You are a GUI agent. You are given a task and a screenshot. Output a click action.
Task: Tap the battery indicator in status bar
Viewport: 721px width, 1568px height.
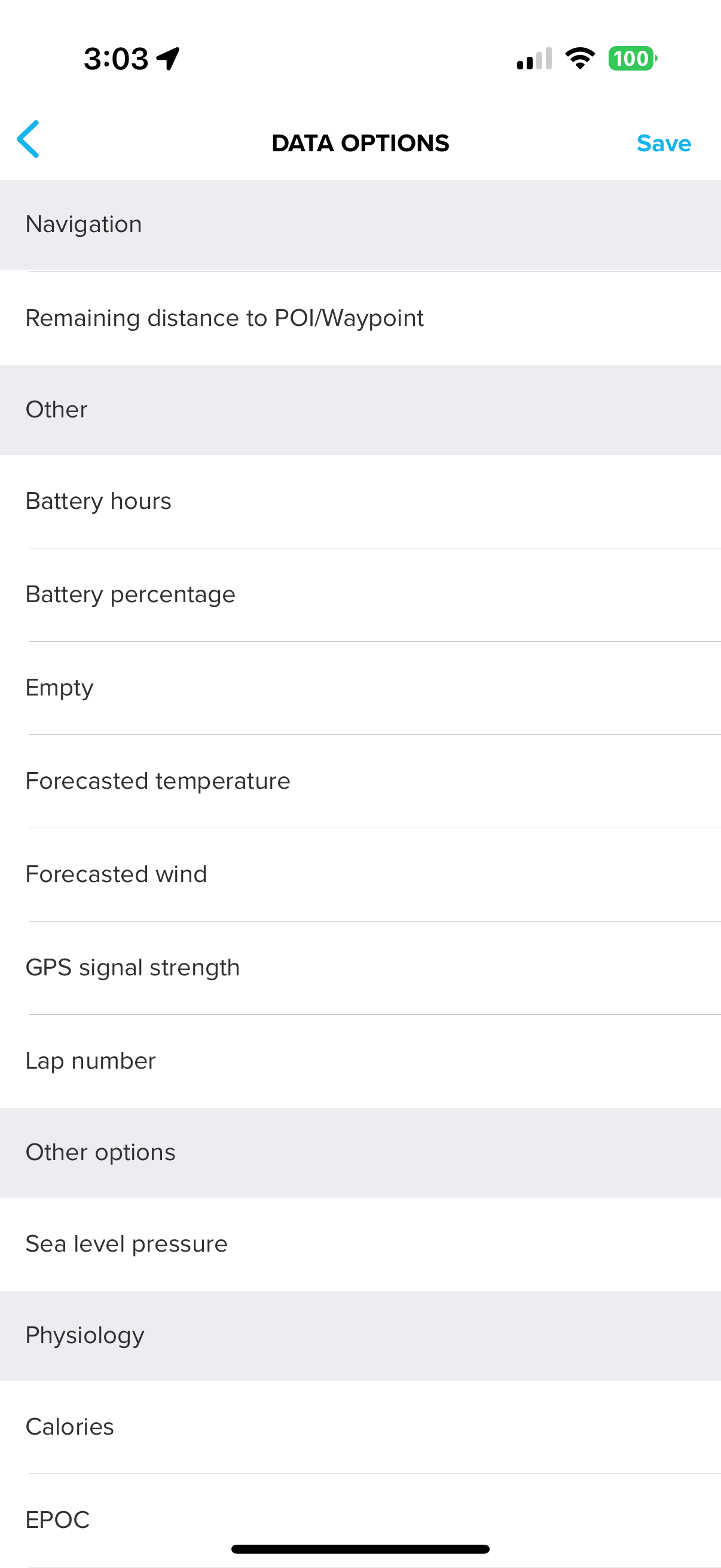pos(632,59)
